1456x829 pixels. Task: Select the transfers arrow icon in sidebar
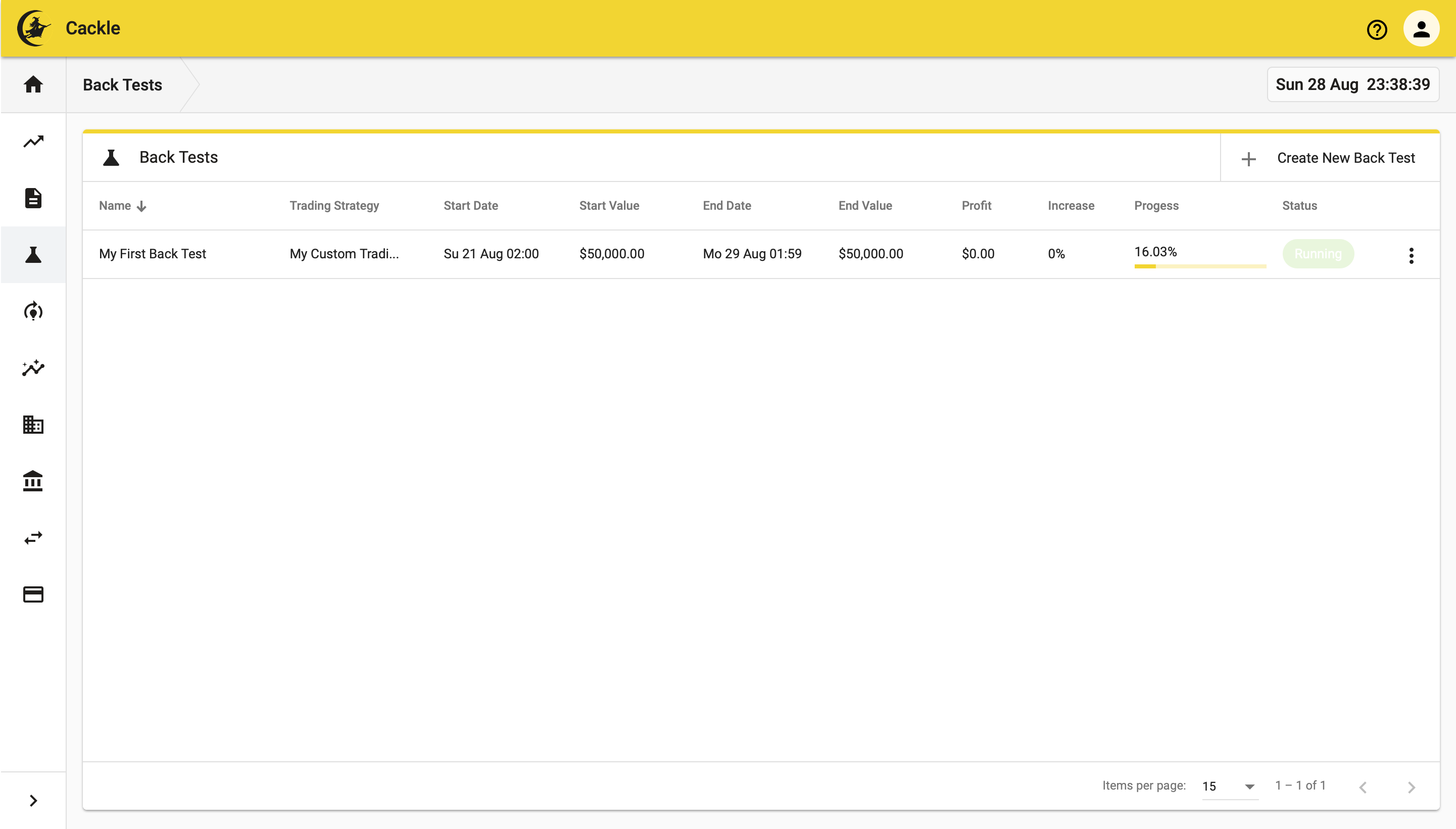(33, 538)
